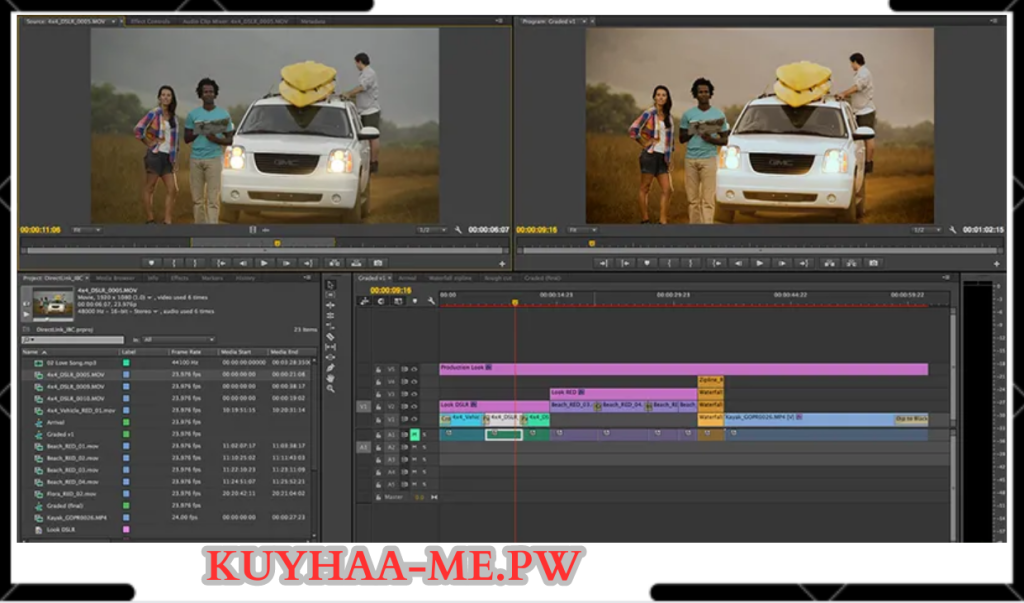1024x603 pixels.
Task: Open the Source monitor 1/2 resolution dropdown
Action: click(432, 230)
